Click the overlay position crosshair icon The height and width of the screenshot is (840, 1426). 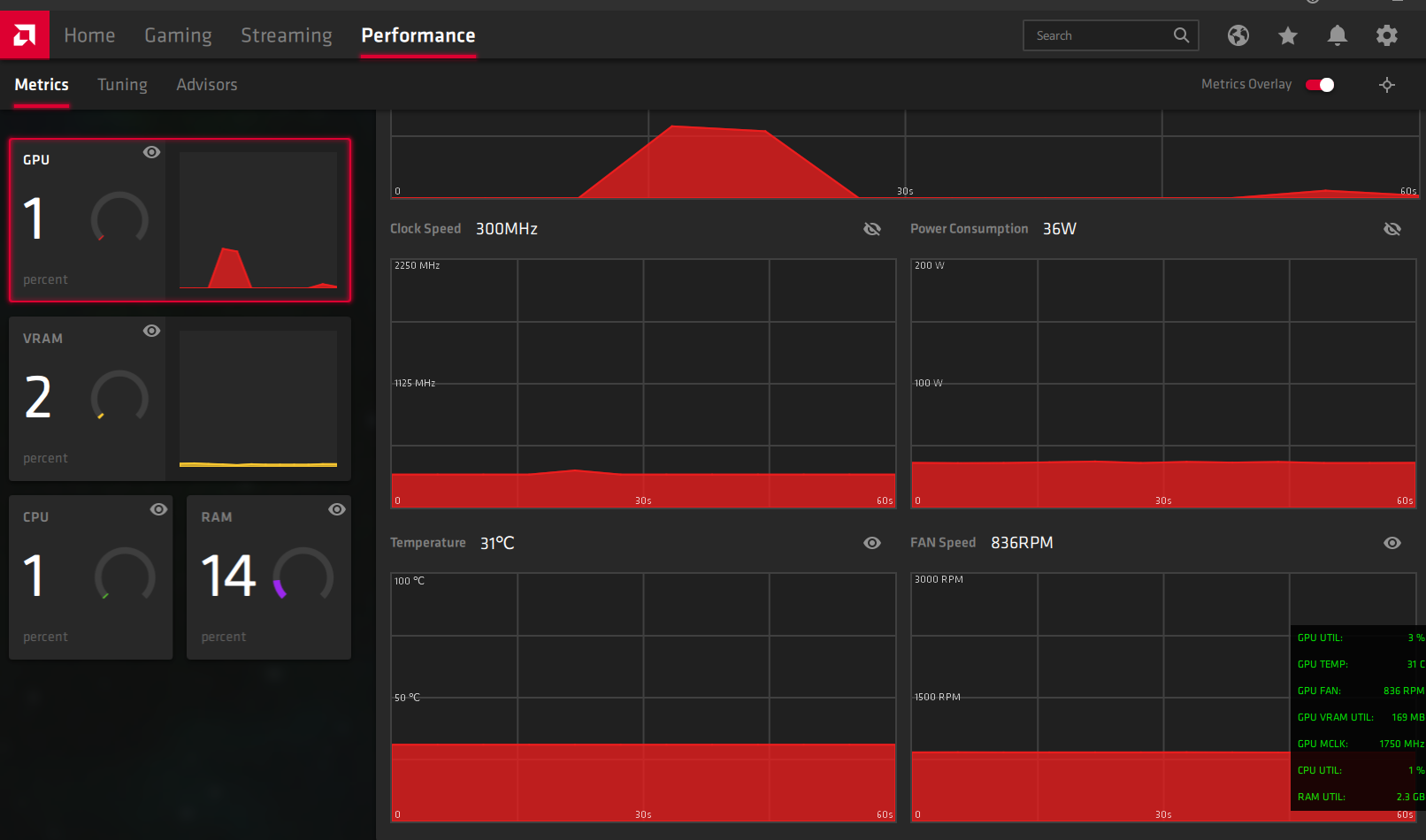tap(1387, 85)
